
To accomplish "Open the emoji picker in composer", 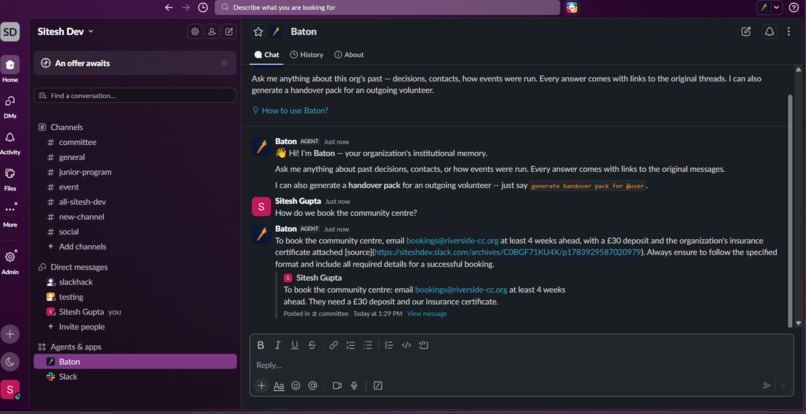I will [x=296, y=385].
